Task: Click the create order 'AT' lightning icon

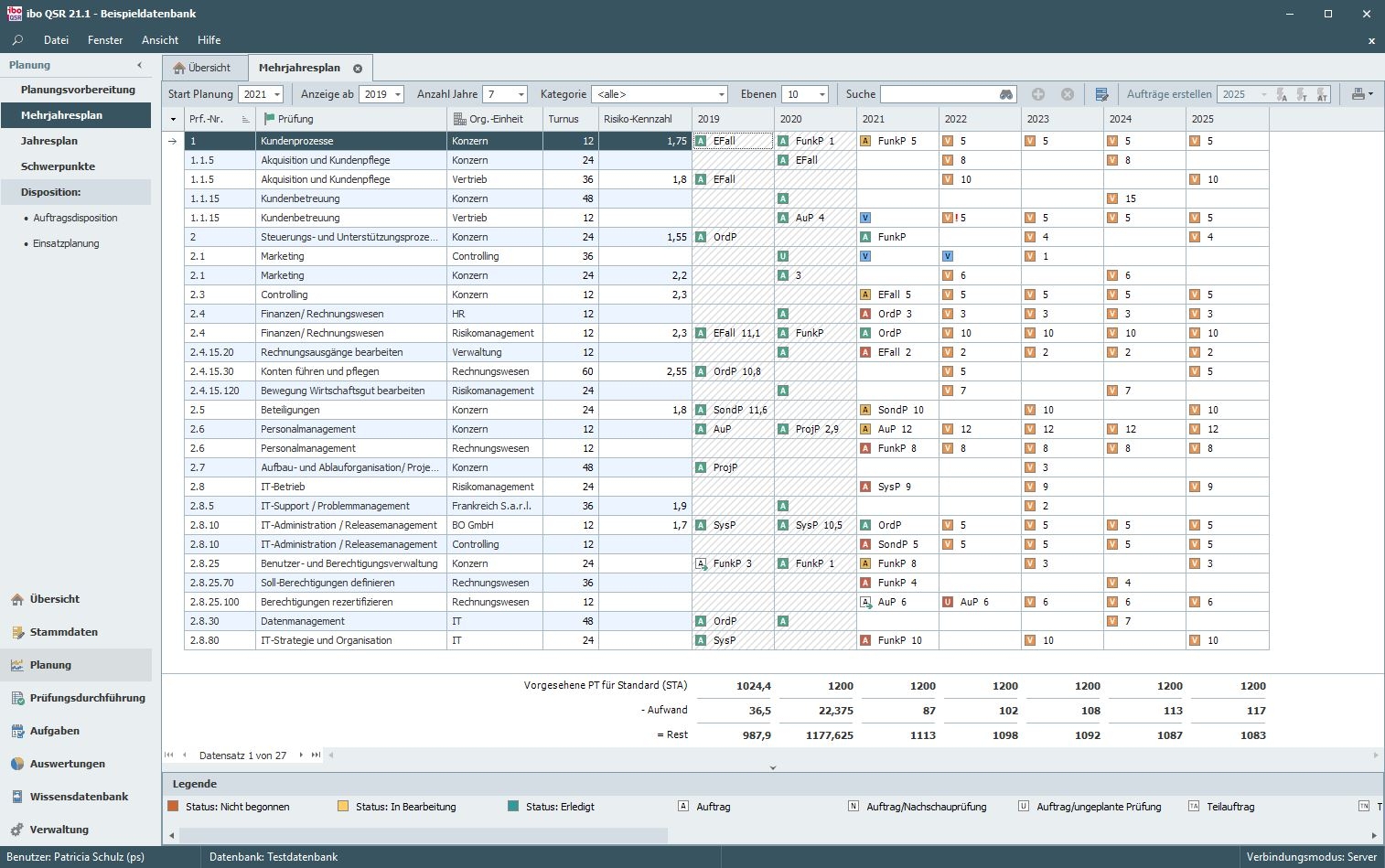Action: (x=1322, y=94)
